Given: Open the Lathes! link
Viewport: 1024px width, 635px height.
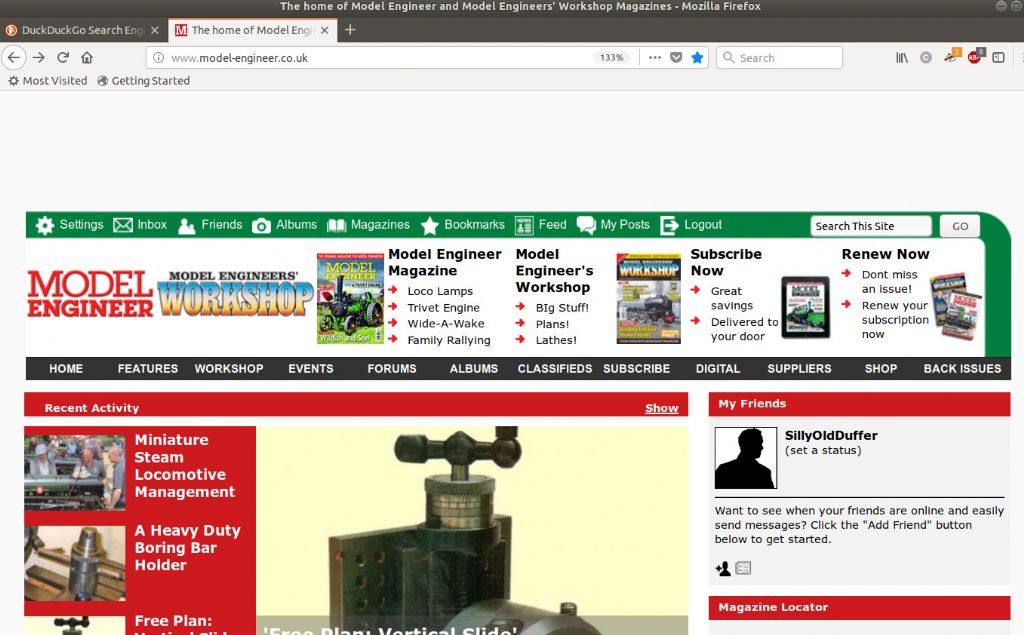Looking at the screenshot, I should 556,340.
